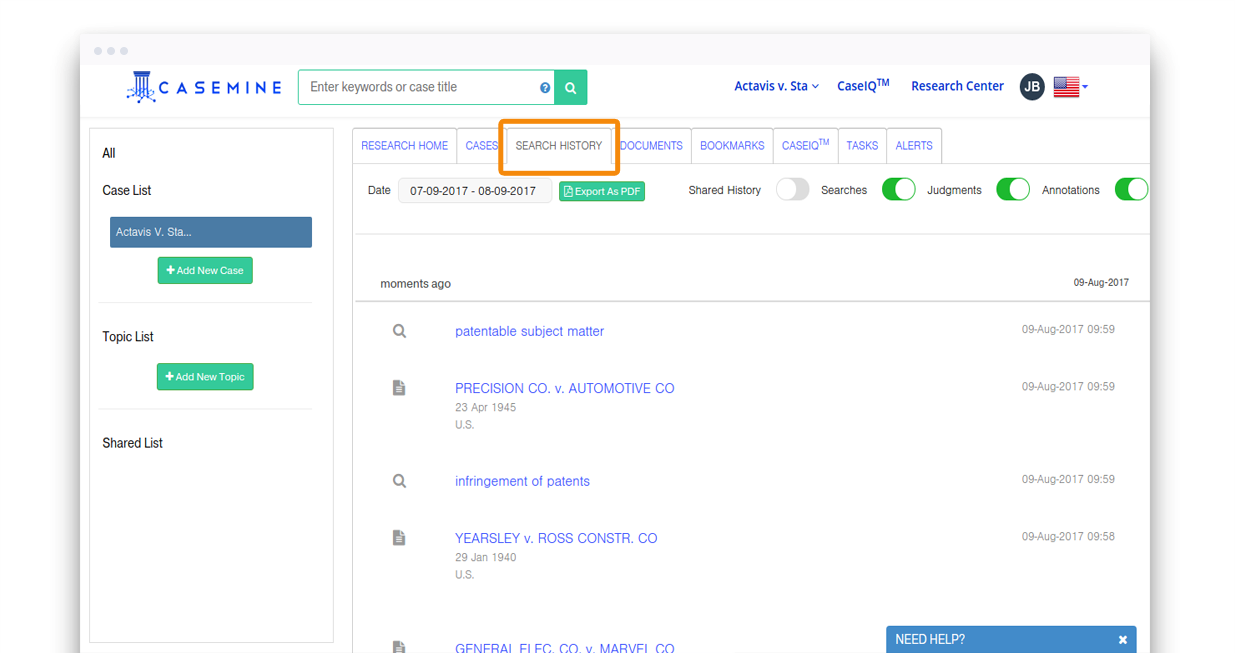The height and width of the screenshot is (653, 1235).
Task: Click the Add New Case button
Action: point(205,270)
